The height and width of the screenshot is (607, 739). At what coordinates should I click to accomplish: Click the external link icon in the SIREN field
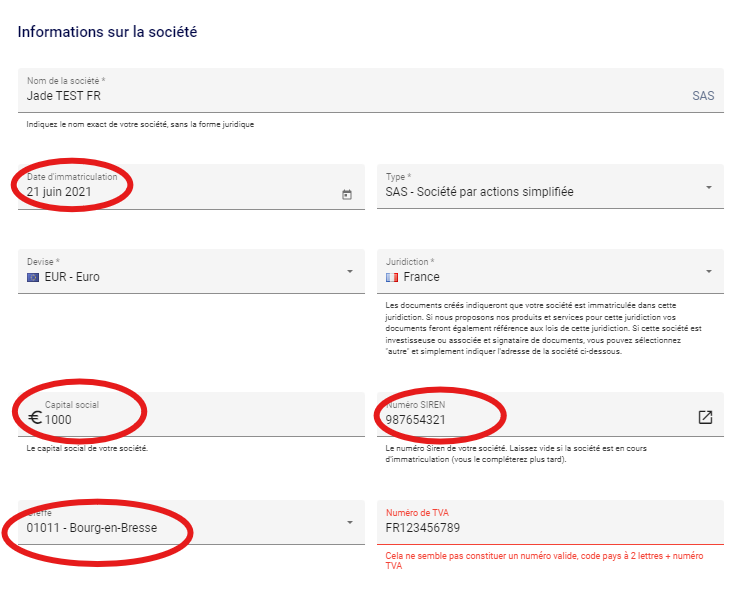click(705, 417)
